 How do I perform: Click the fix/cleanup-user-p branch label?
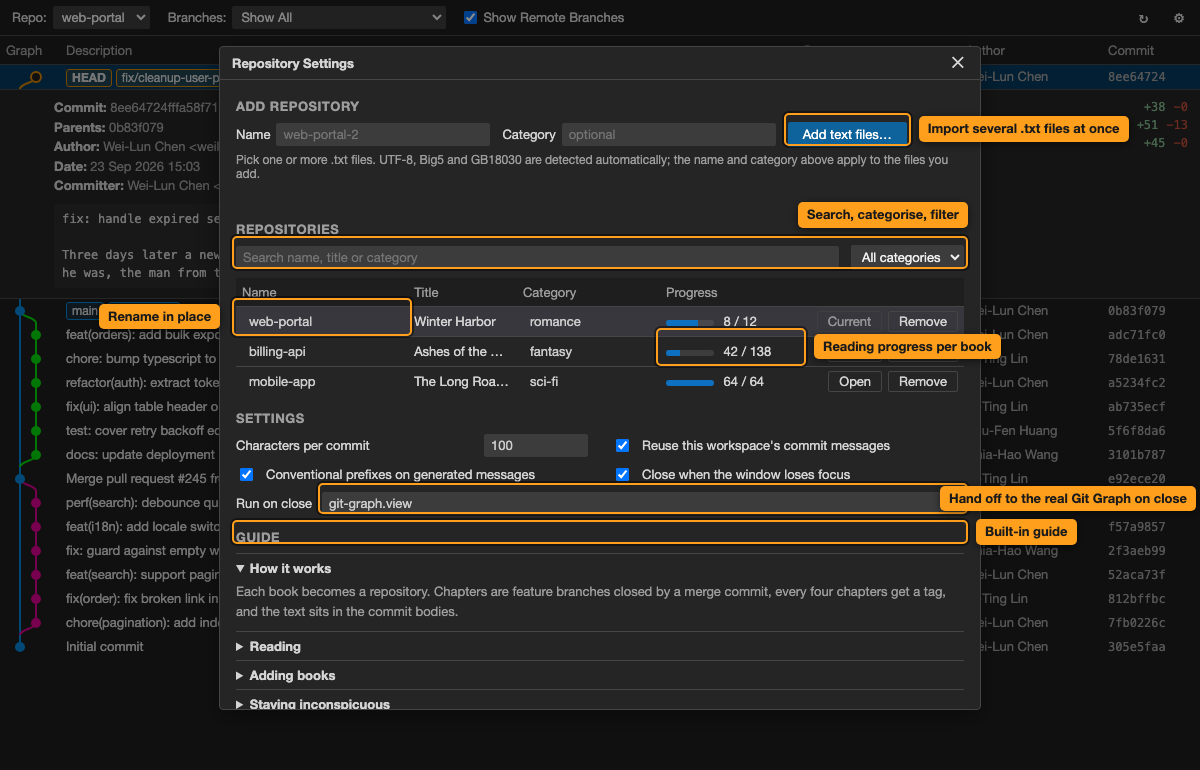pos(168,77)
